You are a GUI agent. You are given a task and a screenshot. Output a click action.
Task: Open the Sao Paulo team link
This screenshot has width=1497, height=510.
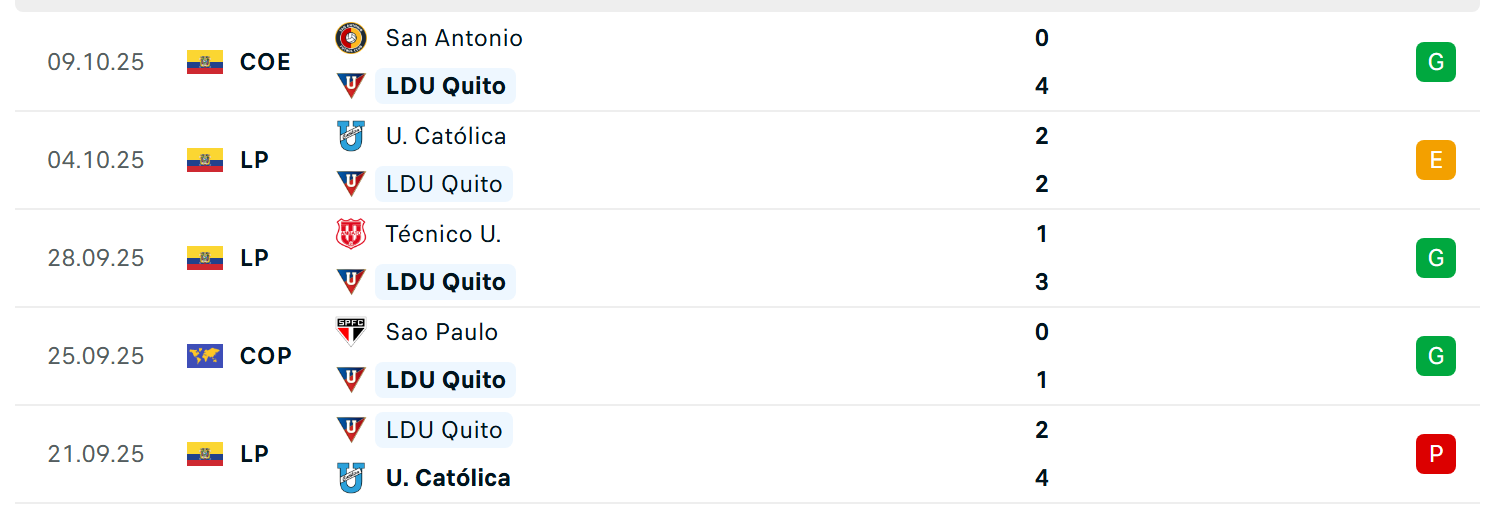click(x=442, y=332)
